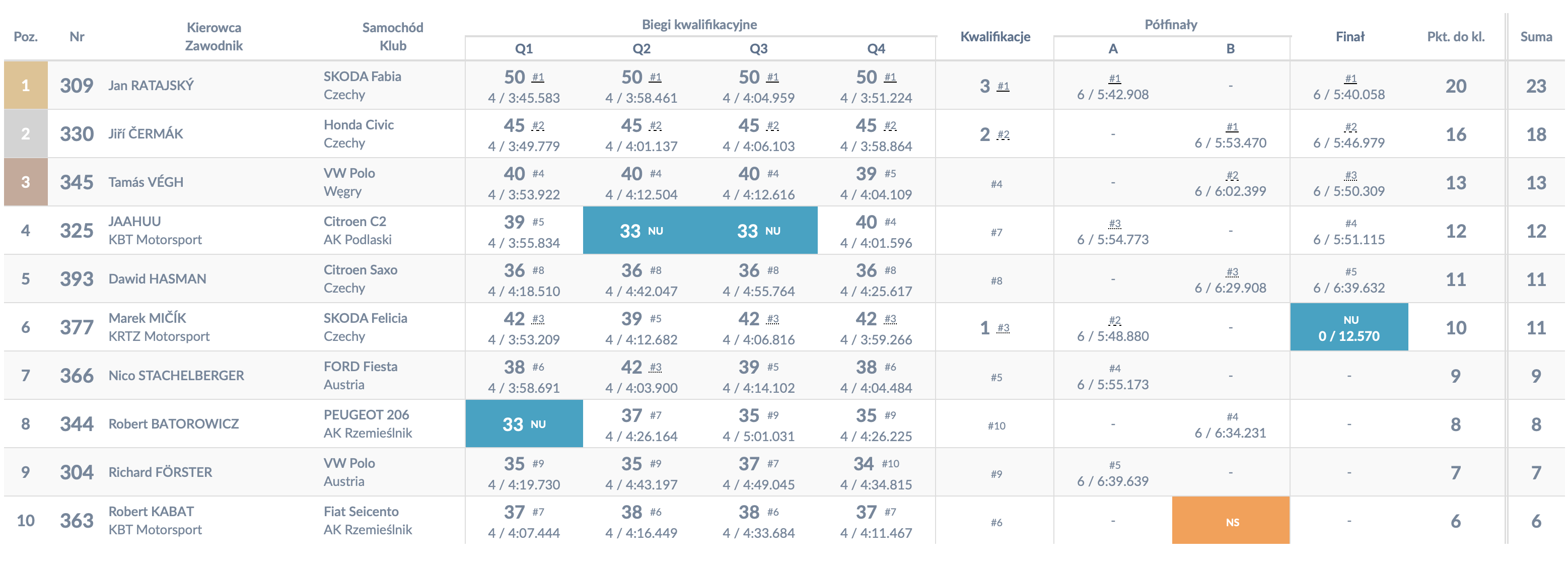Select the Biegi kwalifikacyjne header
This screenshot has width=1568, height=564.
point(699,24)
